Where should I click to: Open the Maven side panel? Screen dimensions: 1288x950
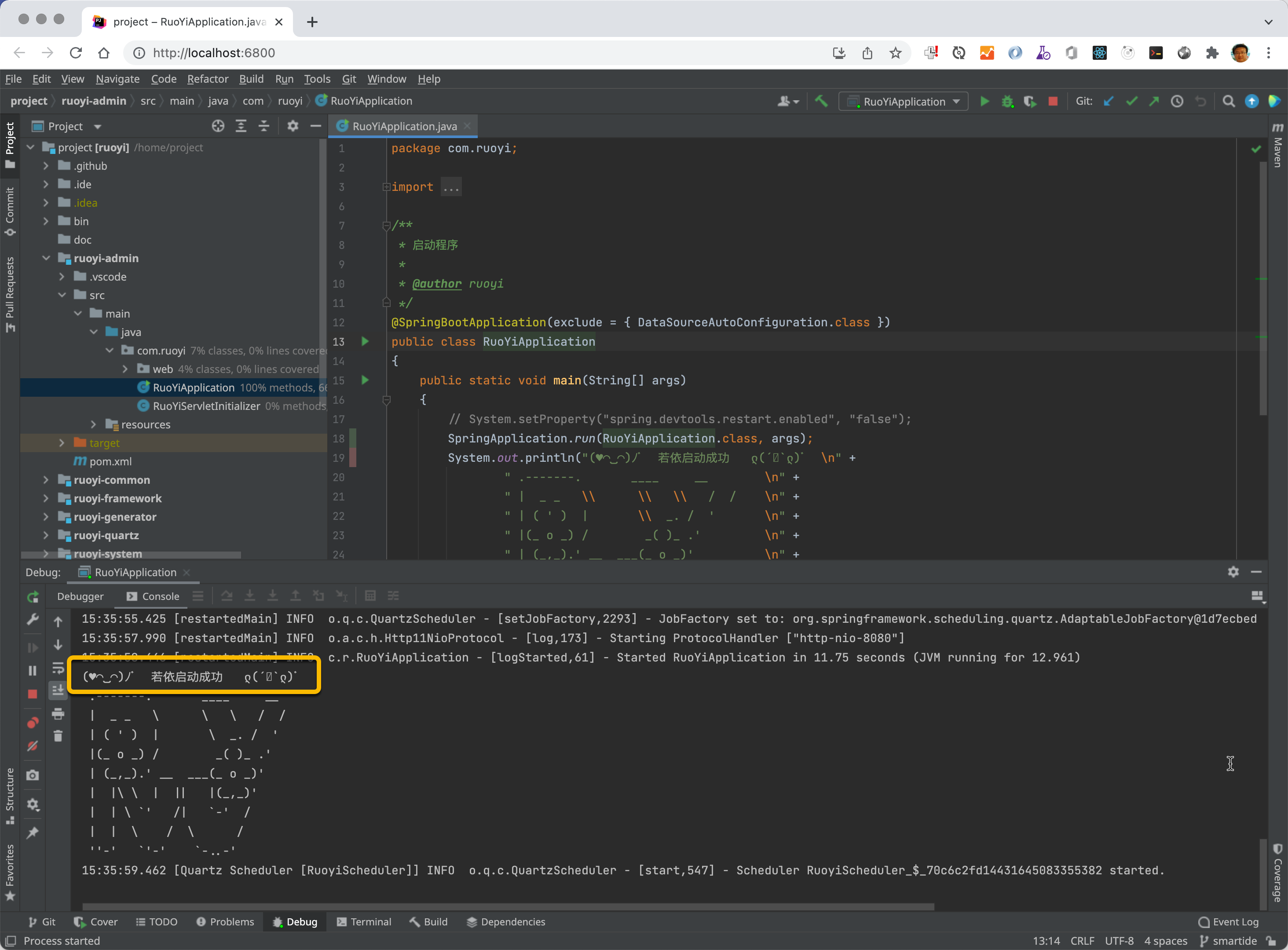1277,145
